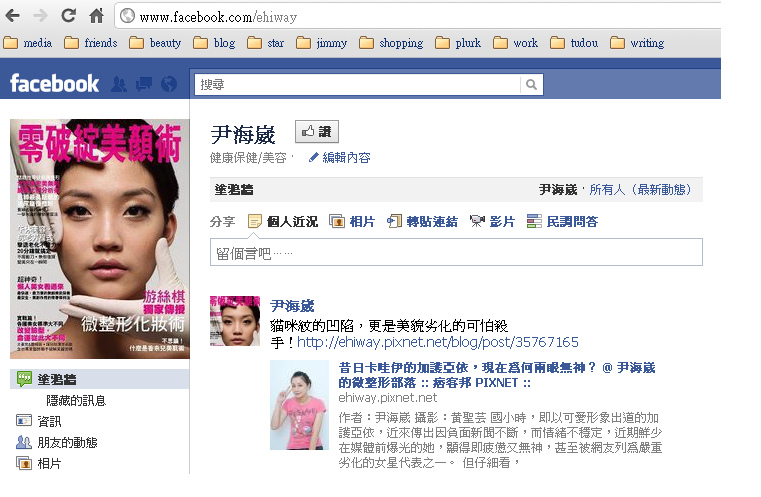Click the globe icon in the address bar
Viewport: 761px width, 497px height.
tap(127, 16)
